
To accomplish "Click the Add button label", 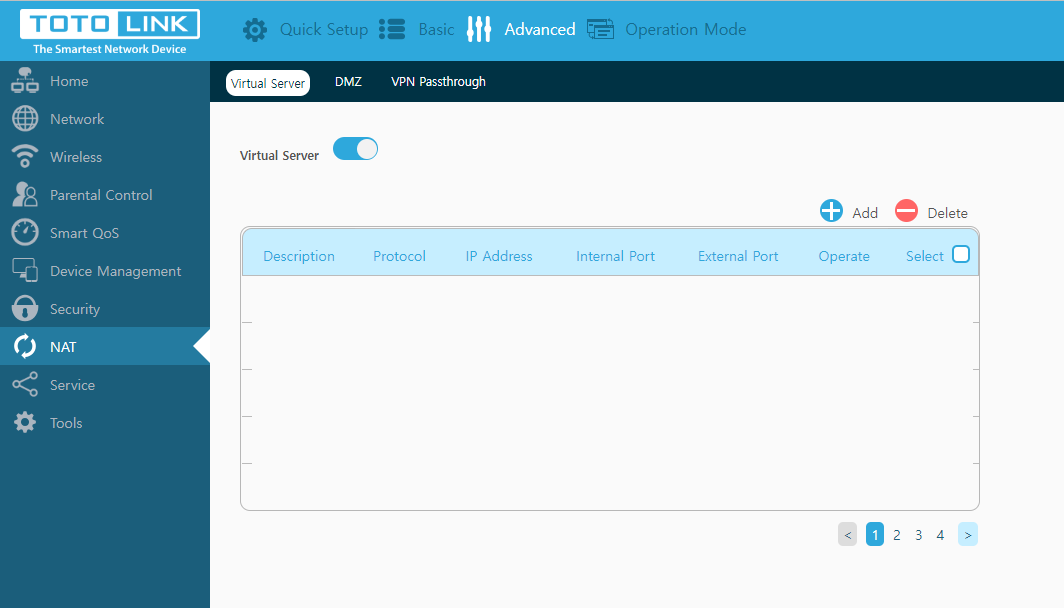I will click(x=865, y=213).
